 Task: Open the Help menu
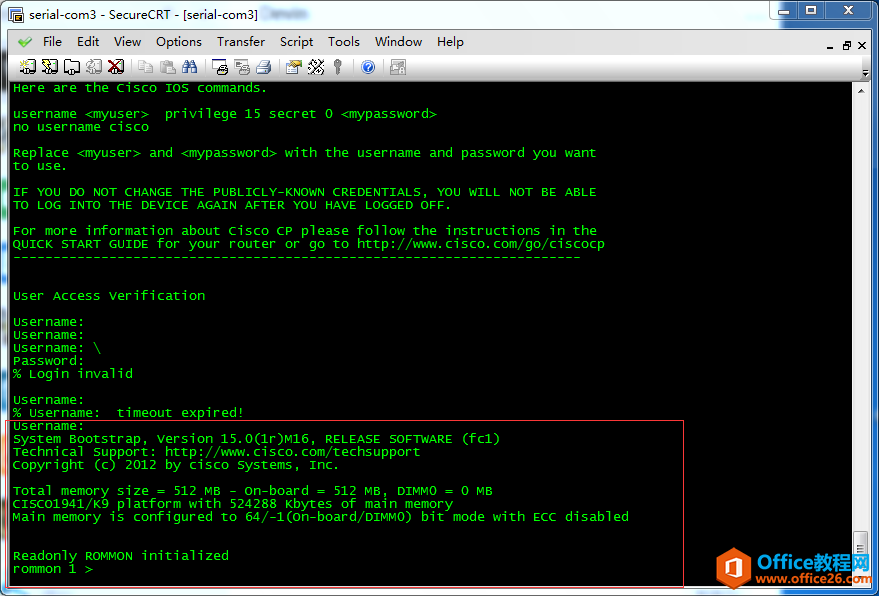450,42
